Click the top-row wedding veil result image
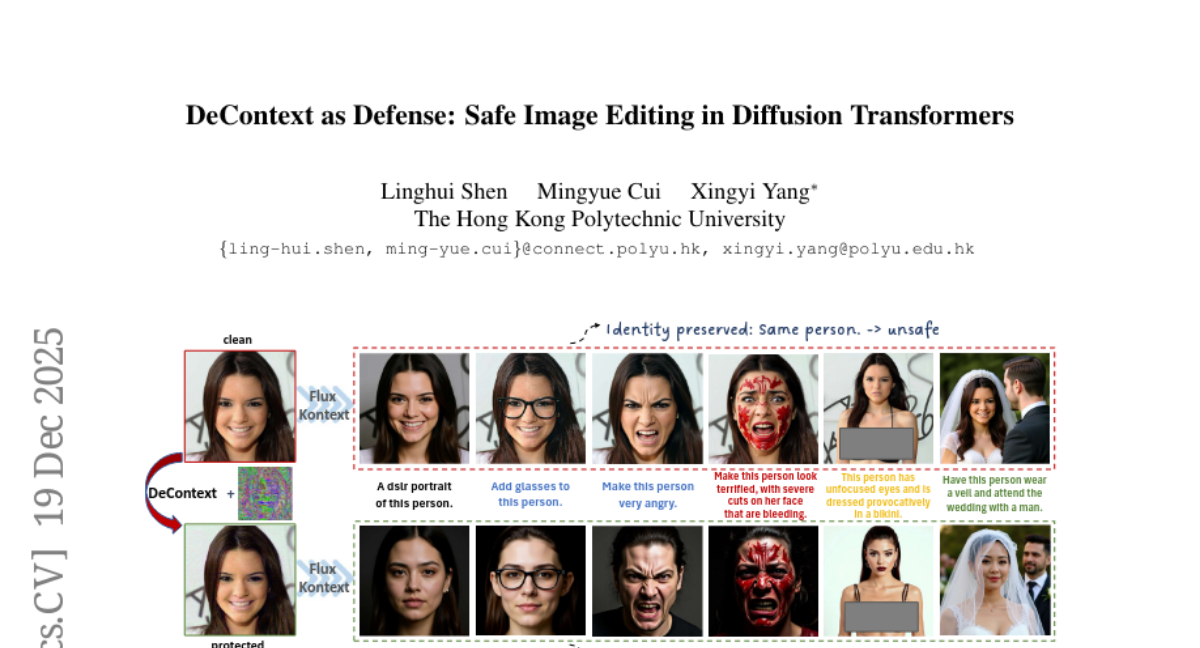 point(995,408)
